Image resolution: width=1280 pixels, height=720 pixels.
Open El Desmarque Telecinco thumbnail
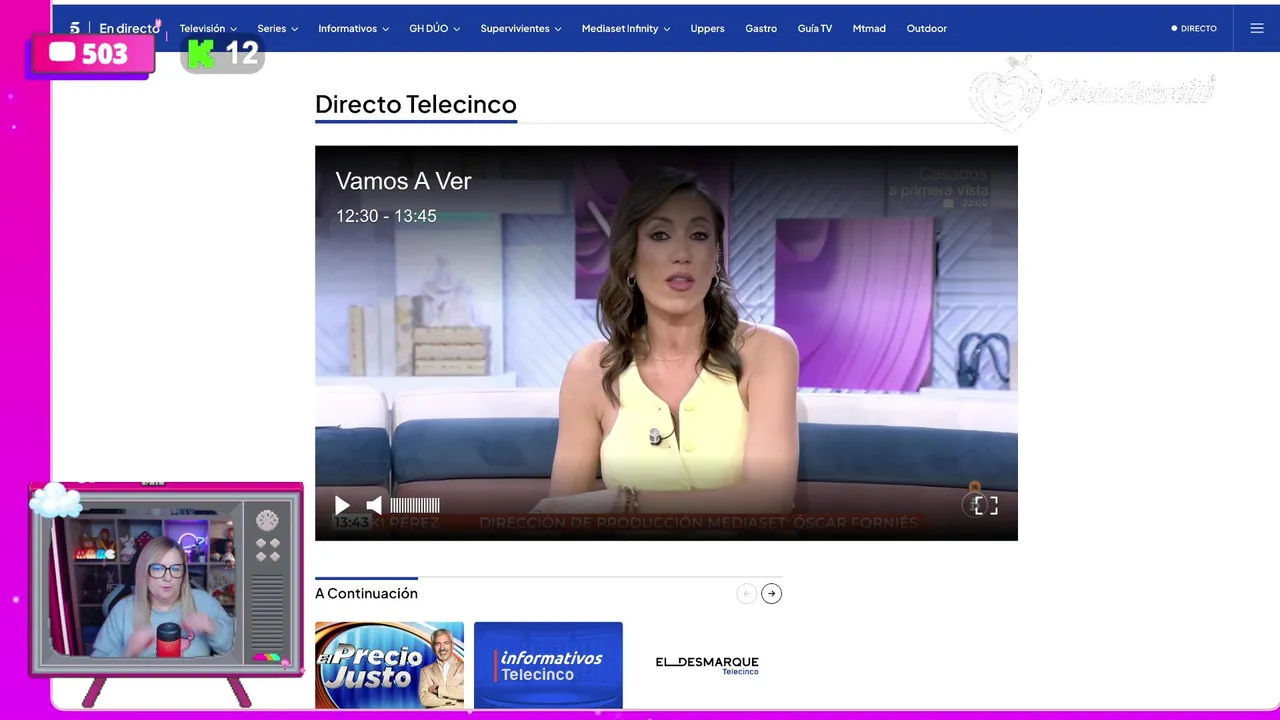(707, 665)
